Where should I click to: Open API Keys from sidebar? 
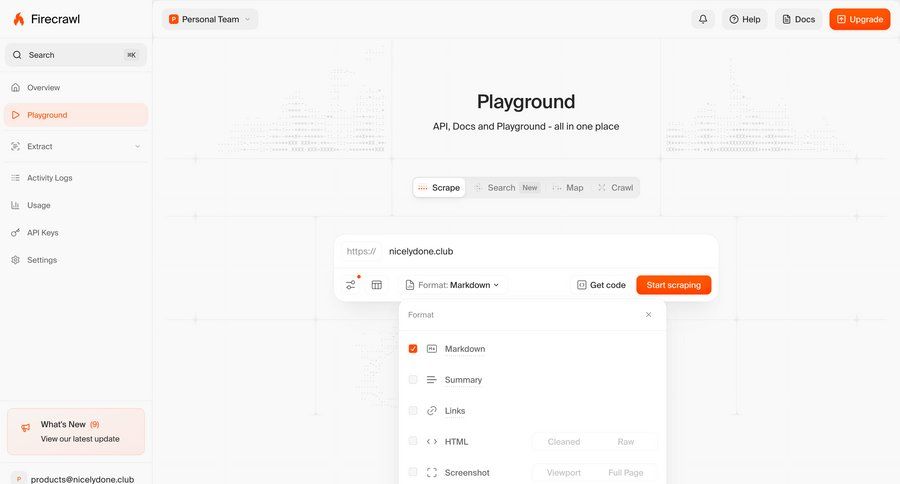pos(42,233)
